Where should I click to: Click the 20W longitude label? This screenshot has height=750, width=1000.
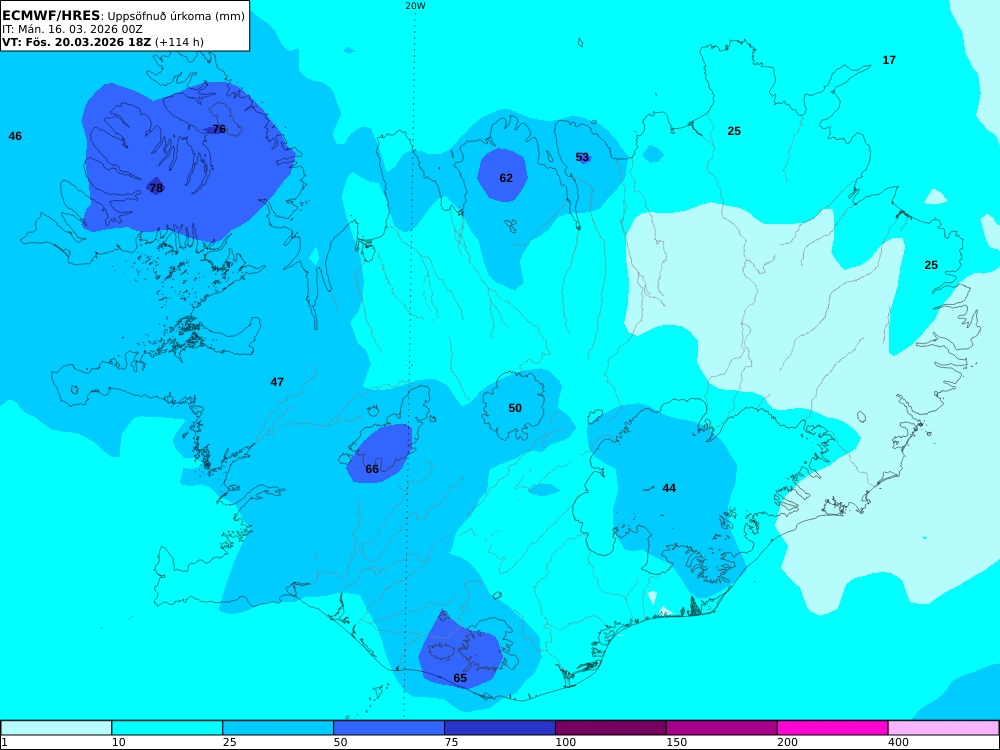(415, 6)
